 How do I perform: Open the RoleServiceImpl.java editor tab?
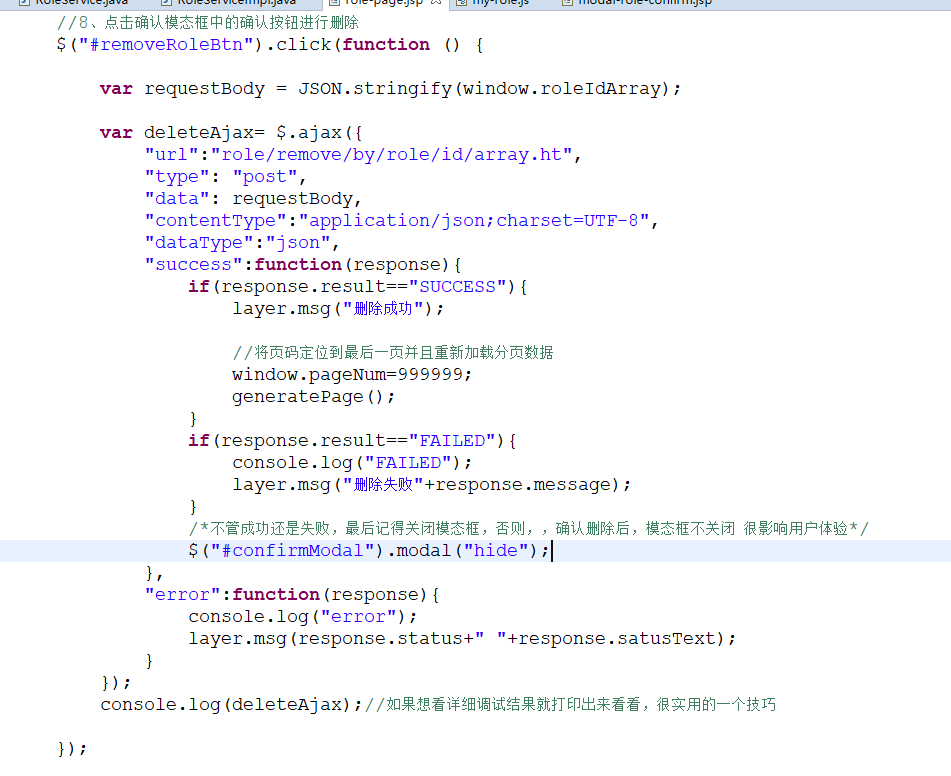(x=229, y=3)
